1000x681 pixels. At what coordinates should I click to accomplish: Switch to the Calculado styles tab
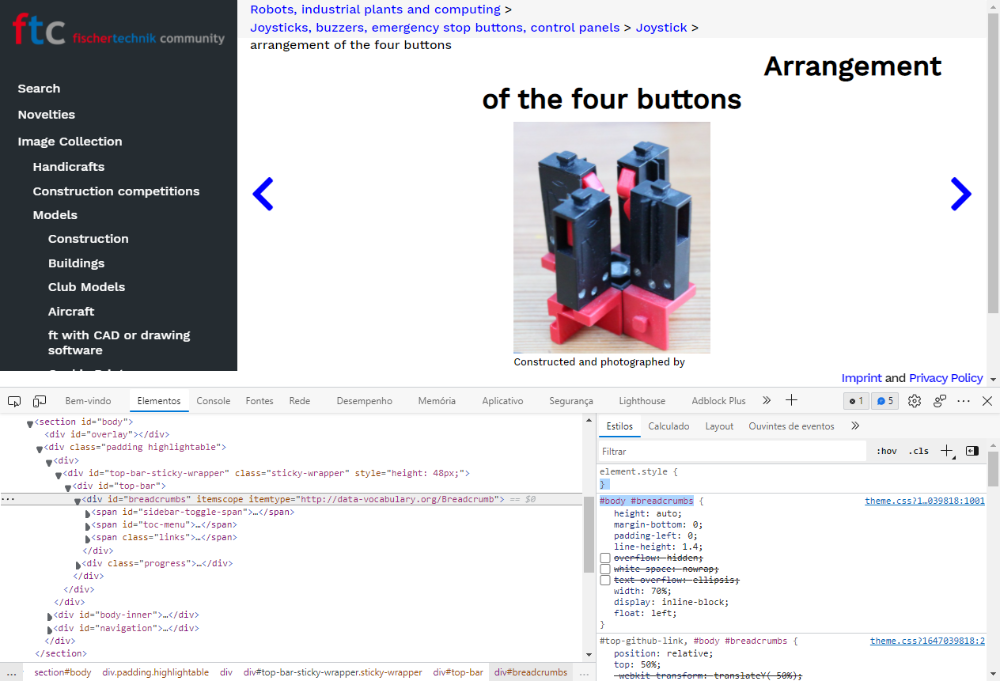pyautogui.click(x=668, y=426)
